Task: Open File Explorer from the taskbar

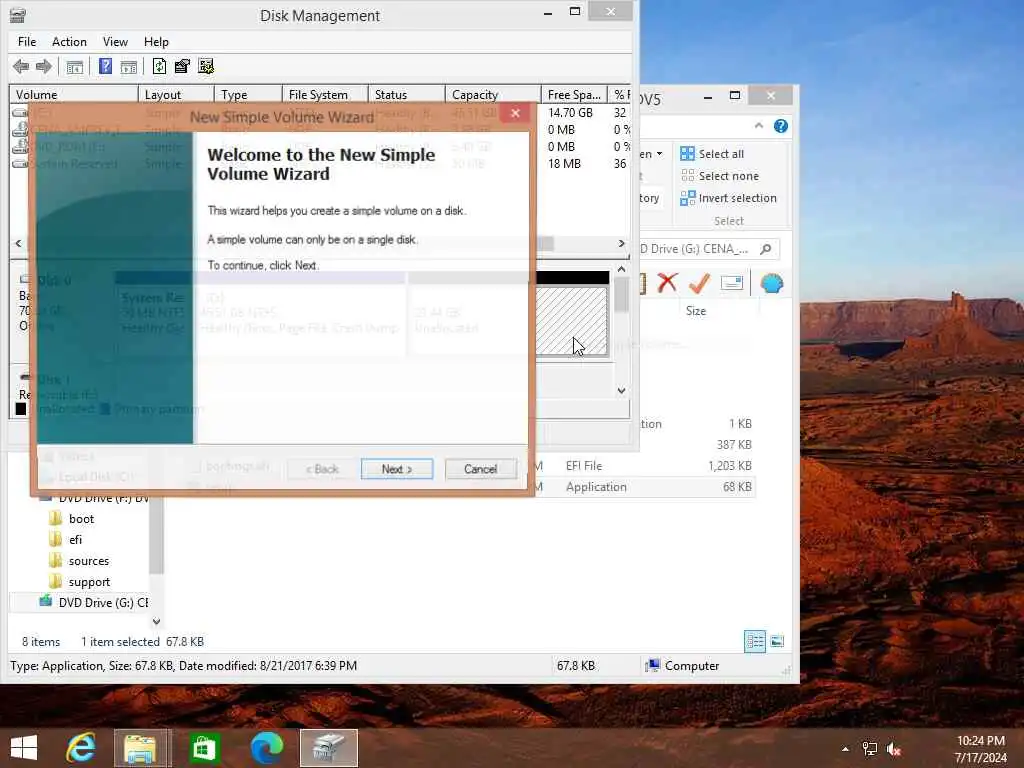Action: pos(141,748)
